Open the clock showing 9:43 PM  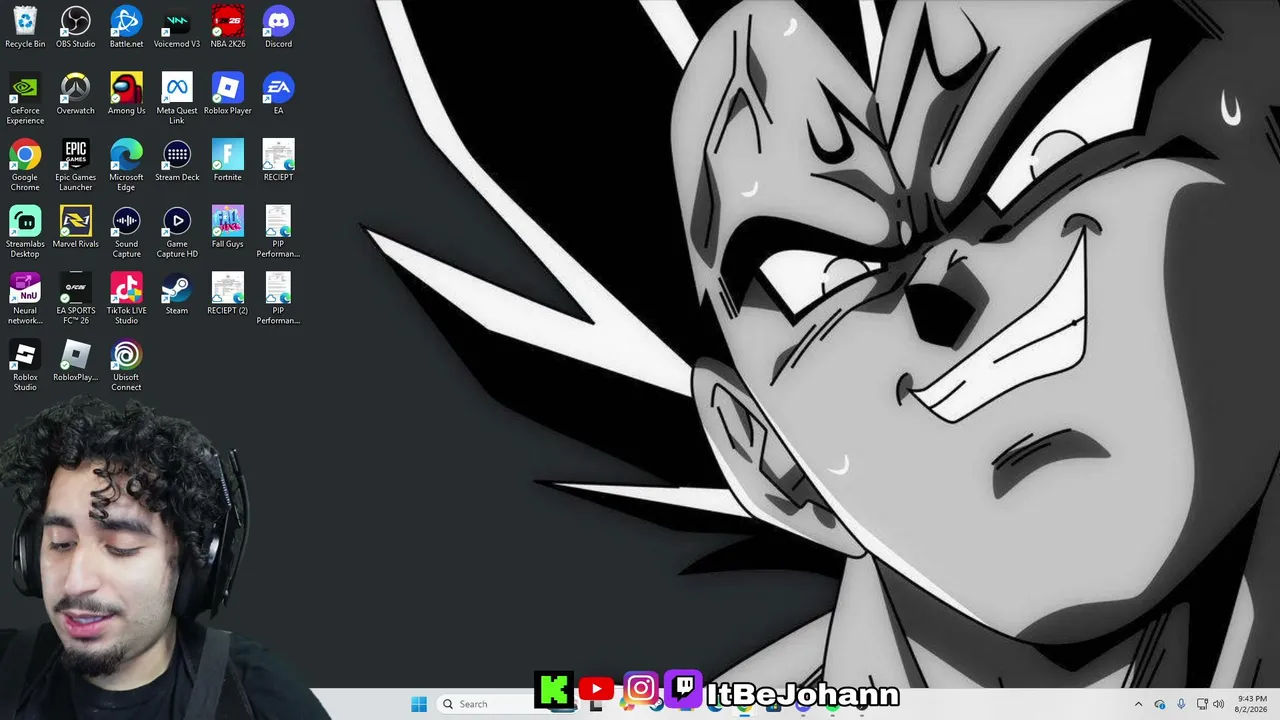point(1252,704)
